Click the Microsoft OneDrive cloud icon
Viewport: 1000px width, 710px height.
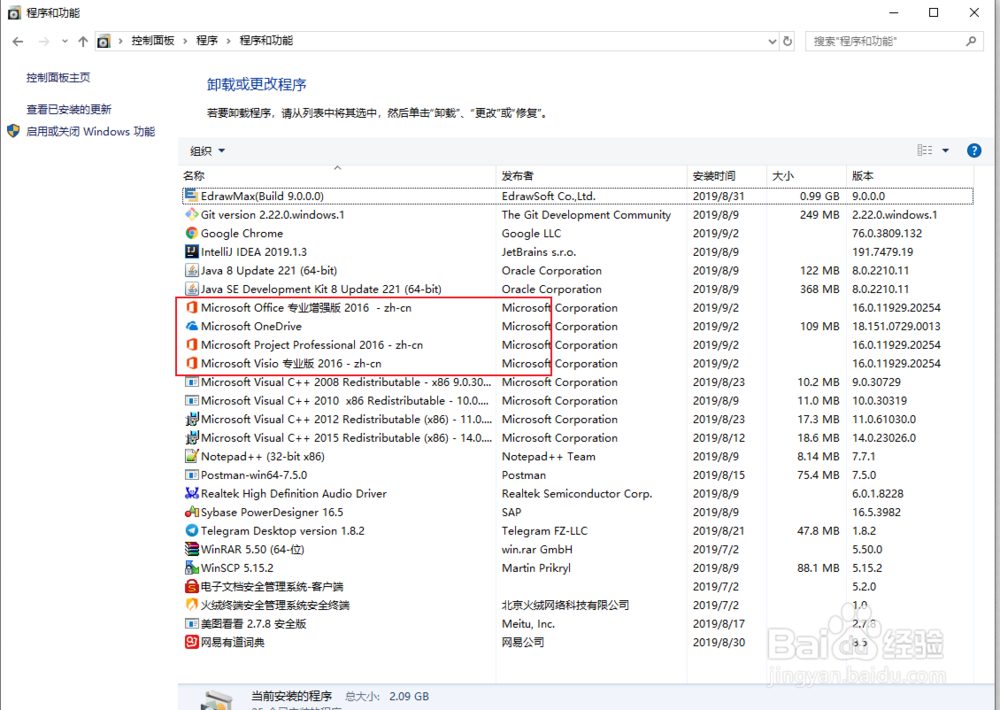191,326
